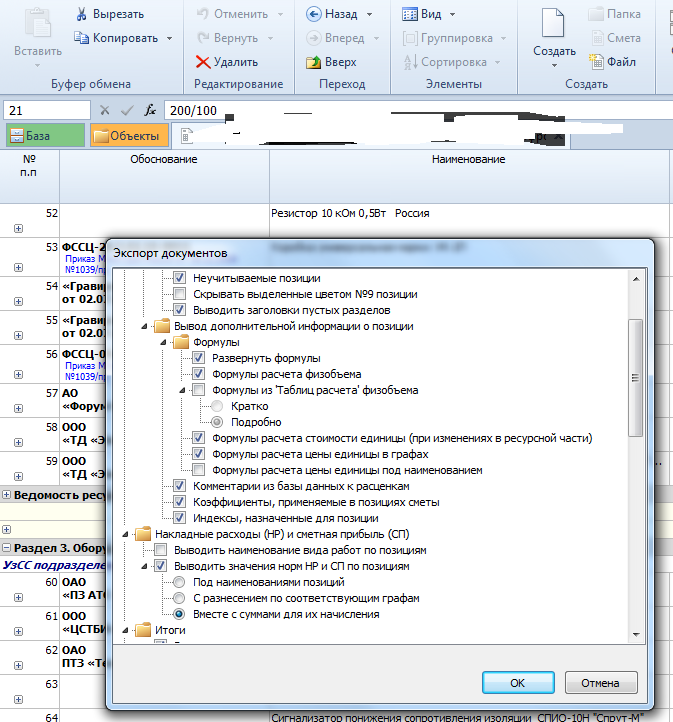Enable Формулы расчета цены единицы под наименованием
The height and width of the screenshot is (722, 673).
point(198,470)
